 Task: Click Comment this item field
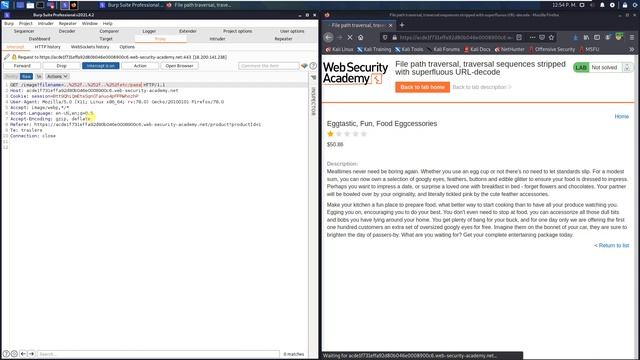pos(269,66)
